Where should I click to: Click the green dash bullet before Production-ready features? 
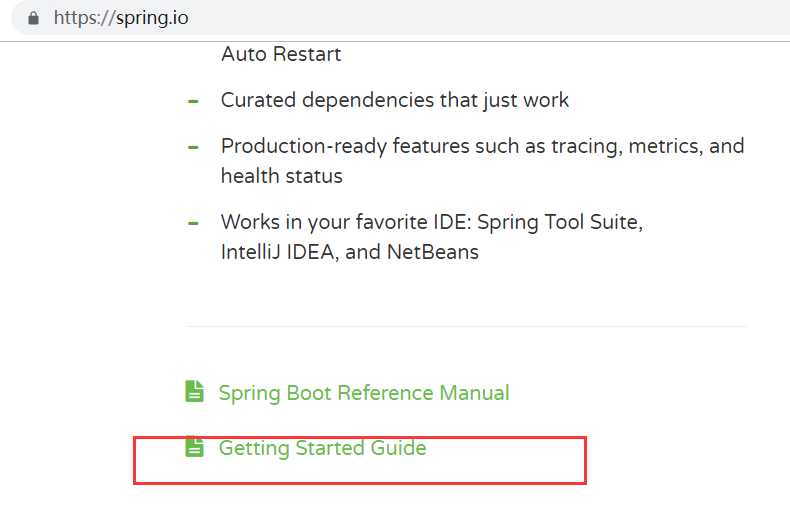pos(193,148)
